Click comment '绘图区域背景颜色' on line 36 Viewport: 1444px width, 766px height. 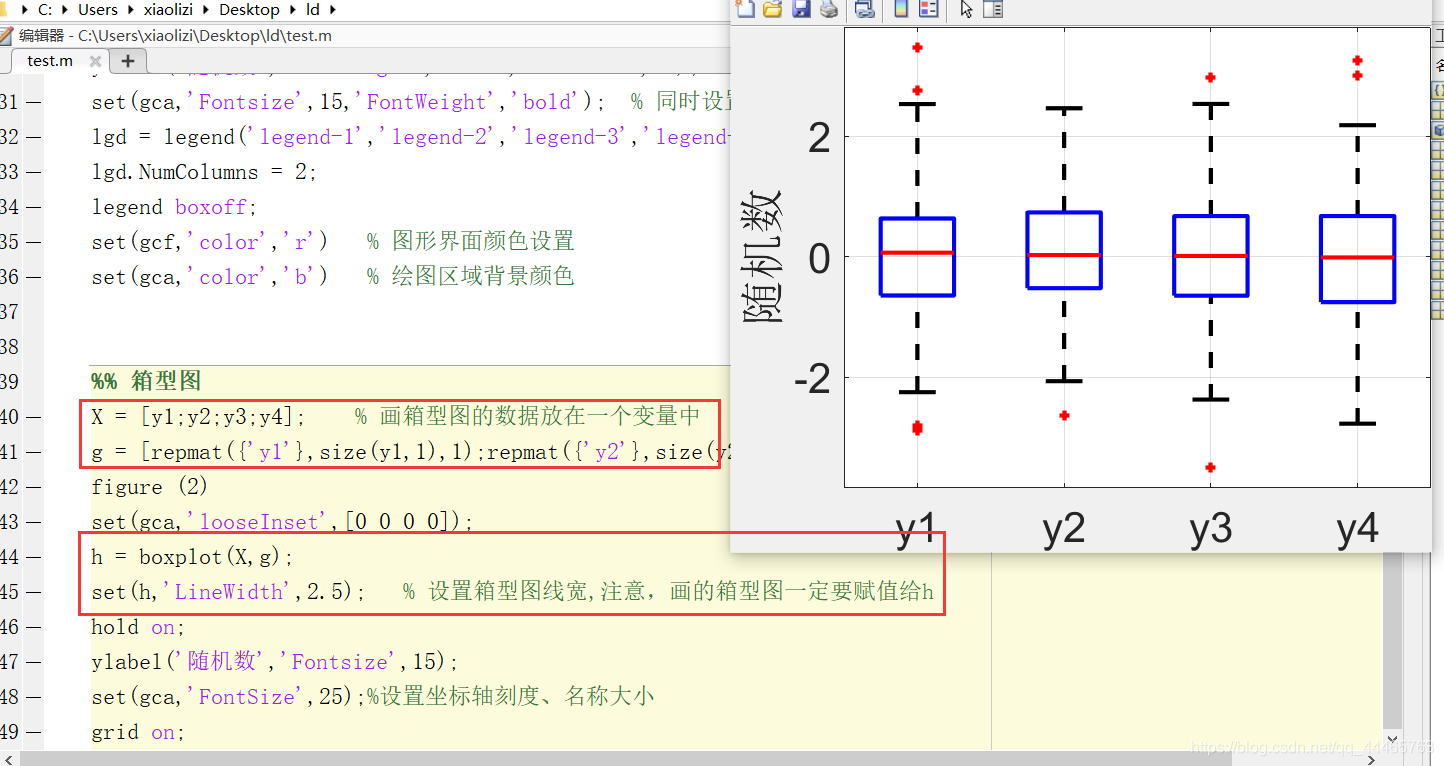pyautogui.click(x=483, y=277)
